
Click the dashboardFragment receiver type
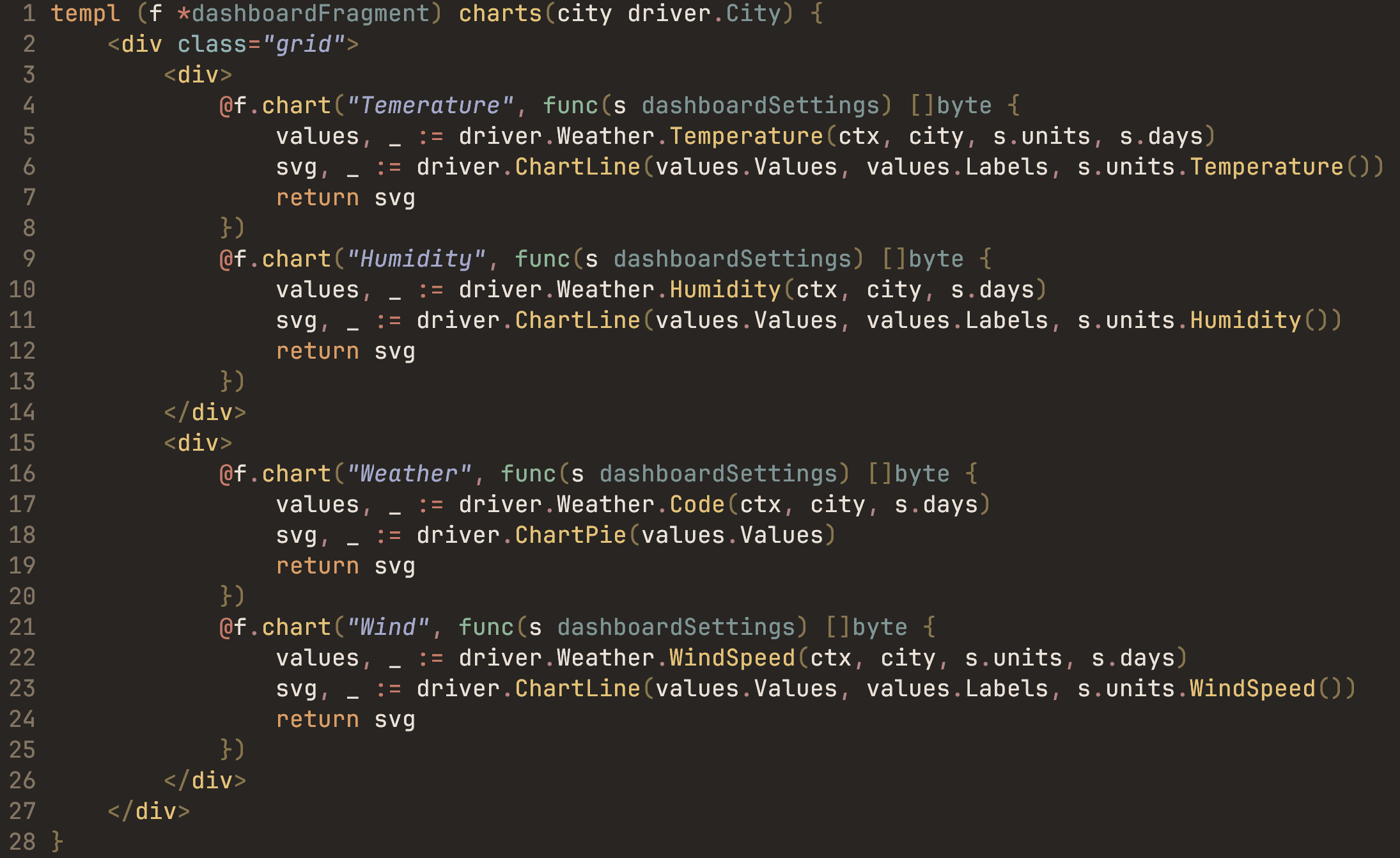tap(310, 13)
